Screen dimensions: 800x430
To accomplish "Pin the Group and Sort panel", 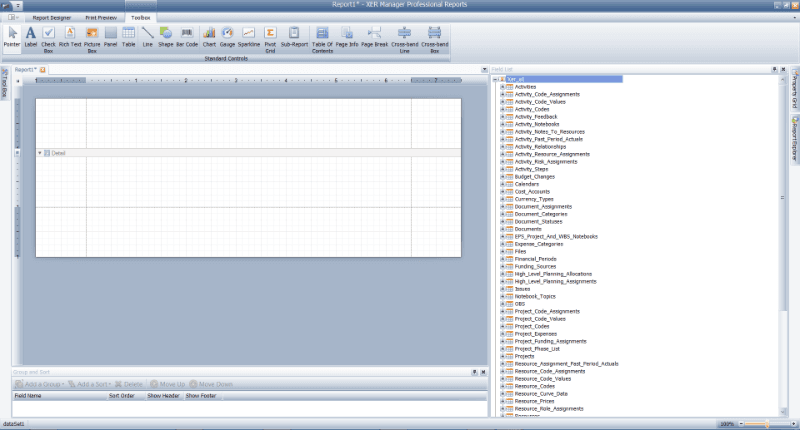I will click(474, 372).
